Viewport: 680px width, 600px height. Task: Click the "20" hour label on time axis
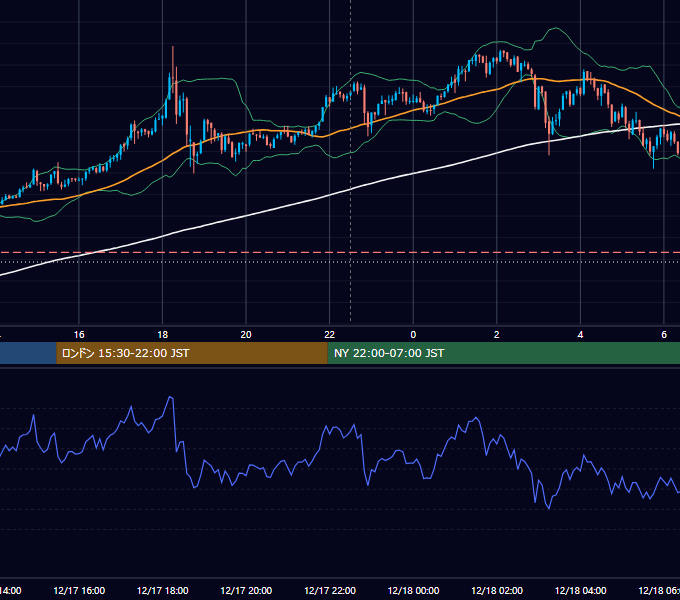tap(246, 334)
